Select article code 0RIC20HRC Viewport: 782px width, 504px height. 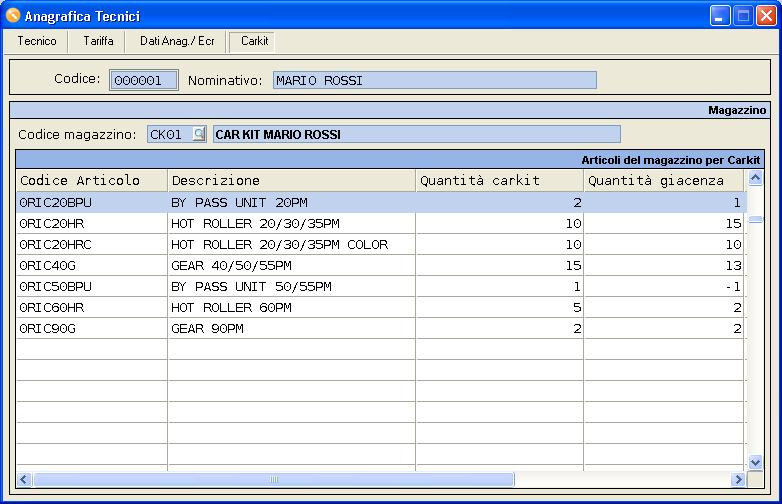pos(55,244)
